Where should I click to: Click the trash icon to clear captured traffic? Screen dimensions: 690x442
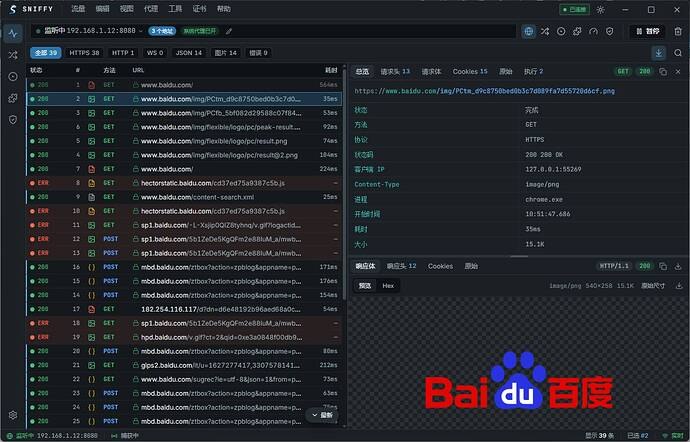pyautogui.click(x=678, y=31)
